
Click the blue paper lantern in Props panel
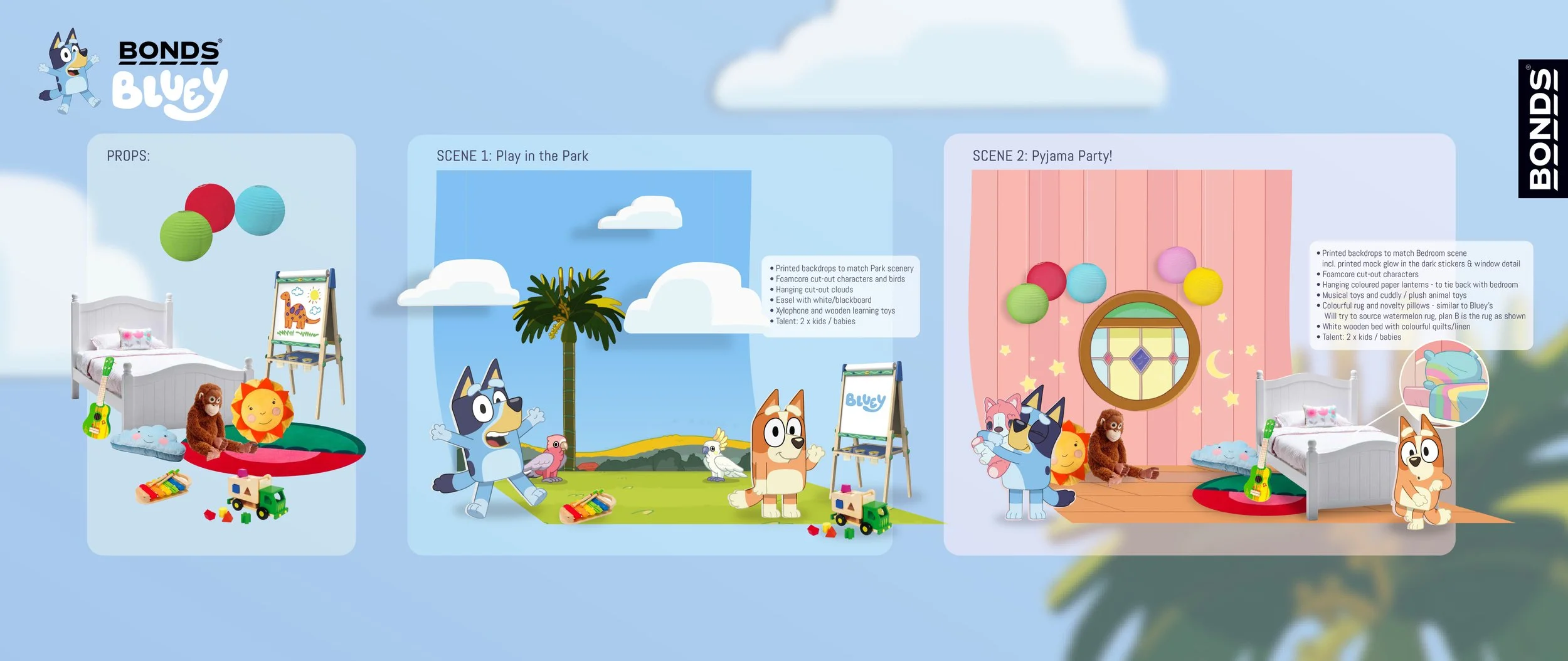(260, 210)
